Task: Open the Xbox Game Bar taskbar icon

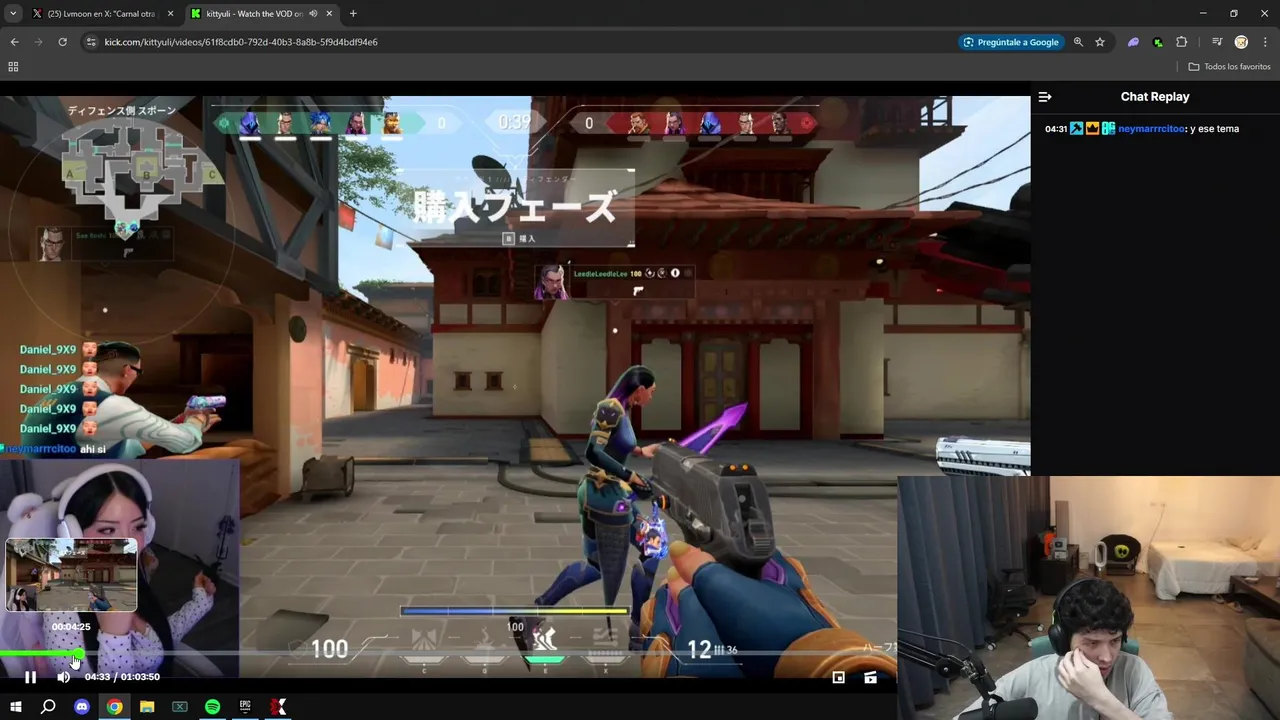Action: 180,707
